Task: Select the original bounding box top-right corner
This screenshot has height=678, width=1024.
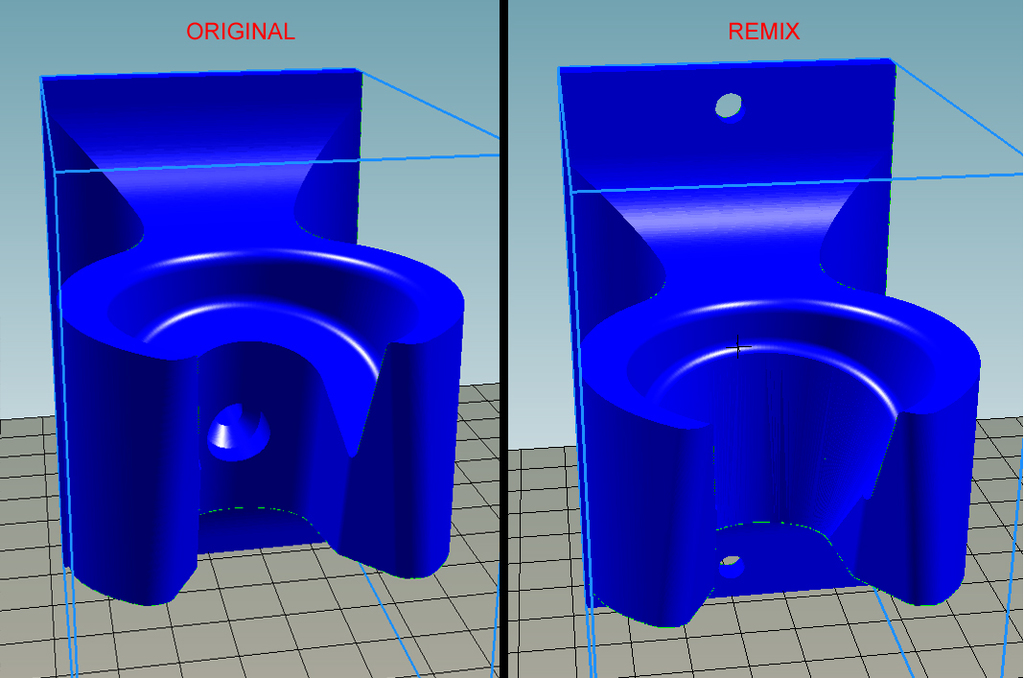Action: pos(358,69)
